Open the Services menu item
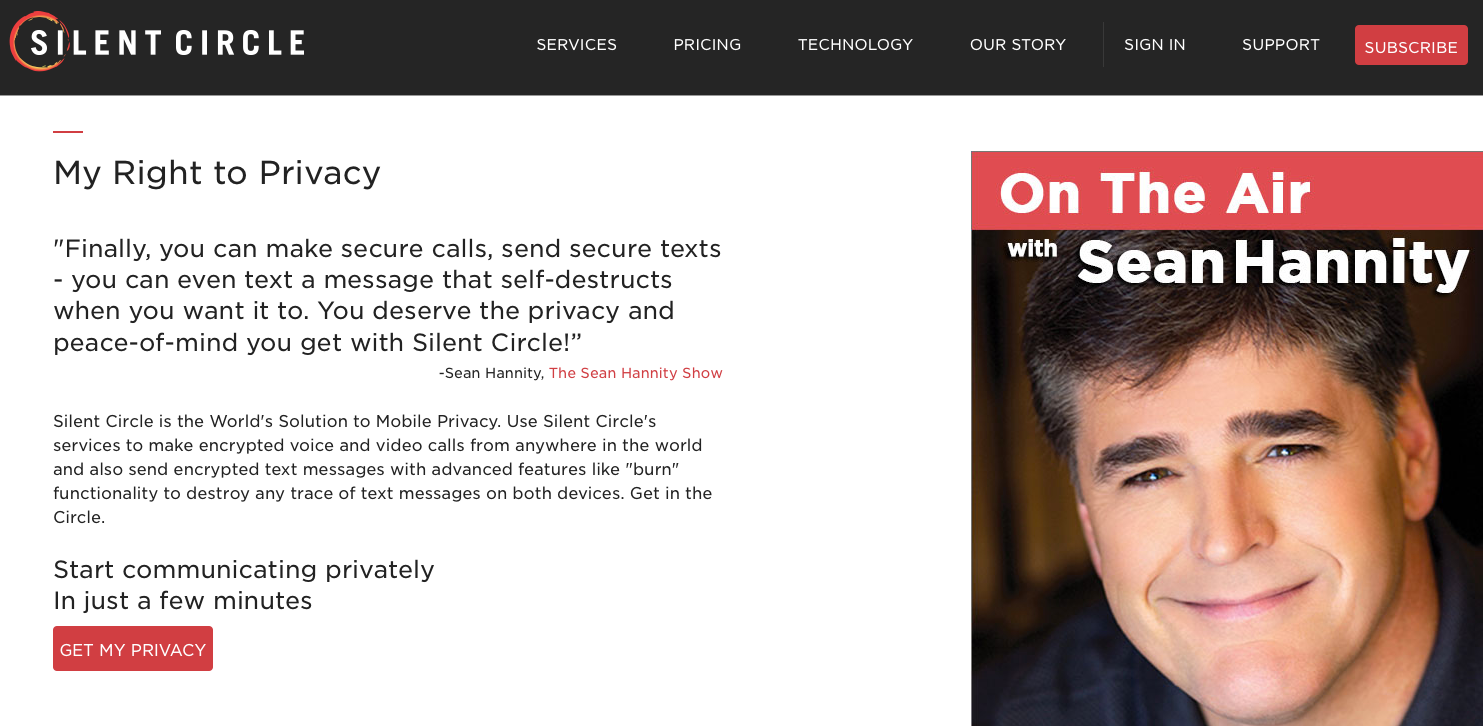 pyautogui.click(x=577, y=45)
